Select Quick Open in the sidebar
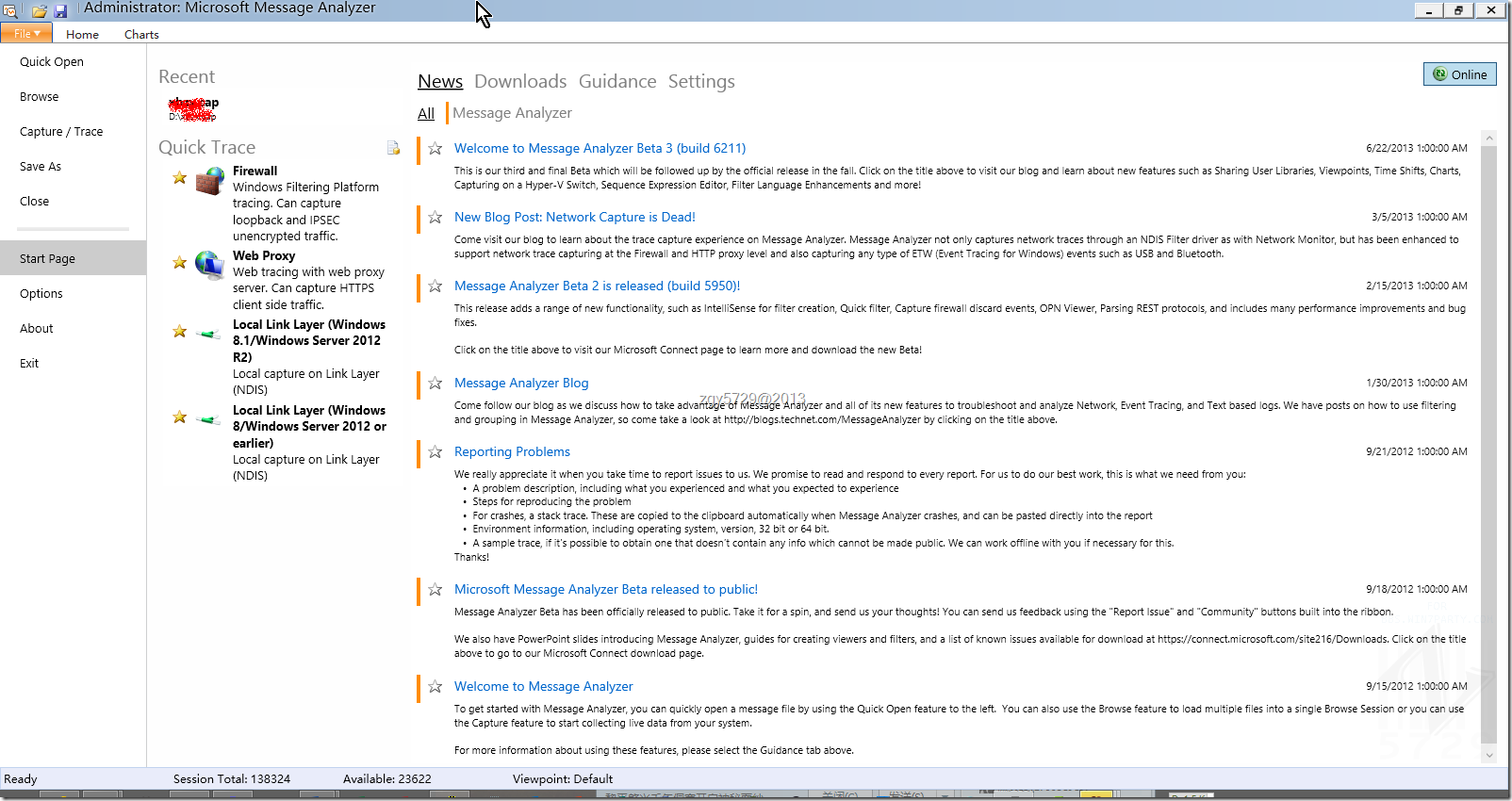Image resolution: width=1512 pixels, height=801 pixels. tap(52, 62)
